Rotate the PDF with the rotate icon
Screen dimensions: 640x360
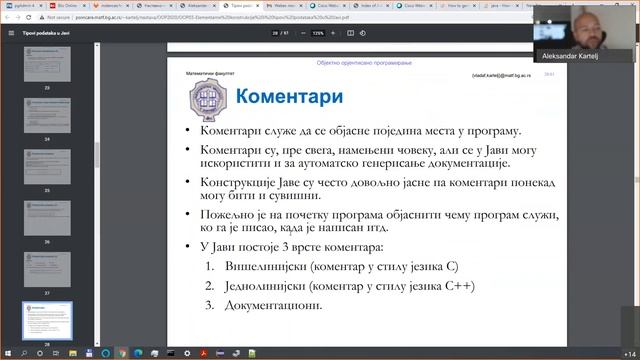pyautogui.click(x=363, y=33)
